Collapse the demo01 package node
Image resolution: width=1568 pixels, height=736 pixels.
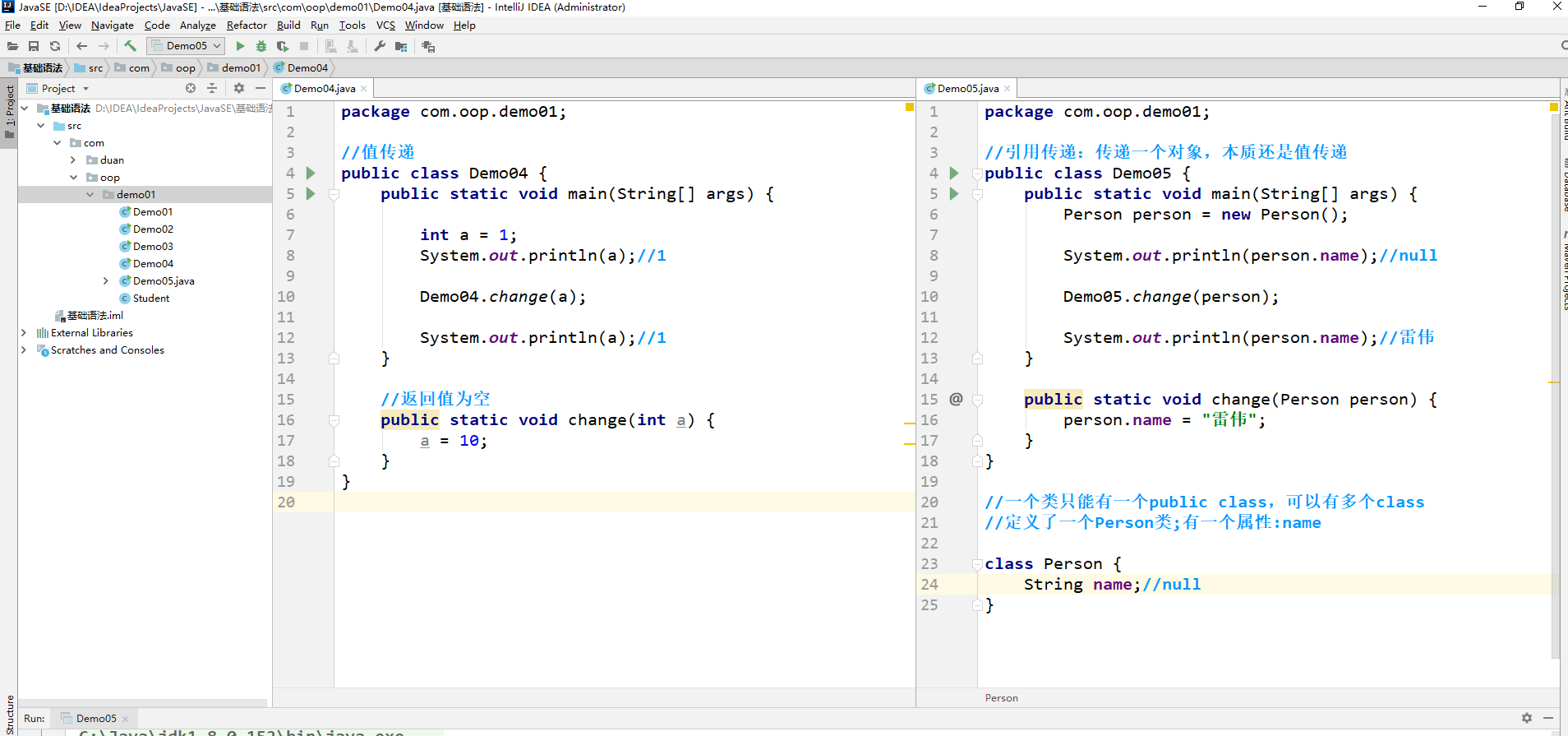90,195
